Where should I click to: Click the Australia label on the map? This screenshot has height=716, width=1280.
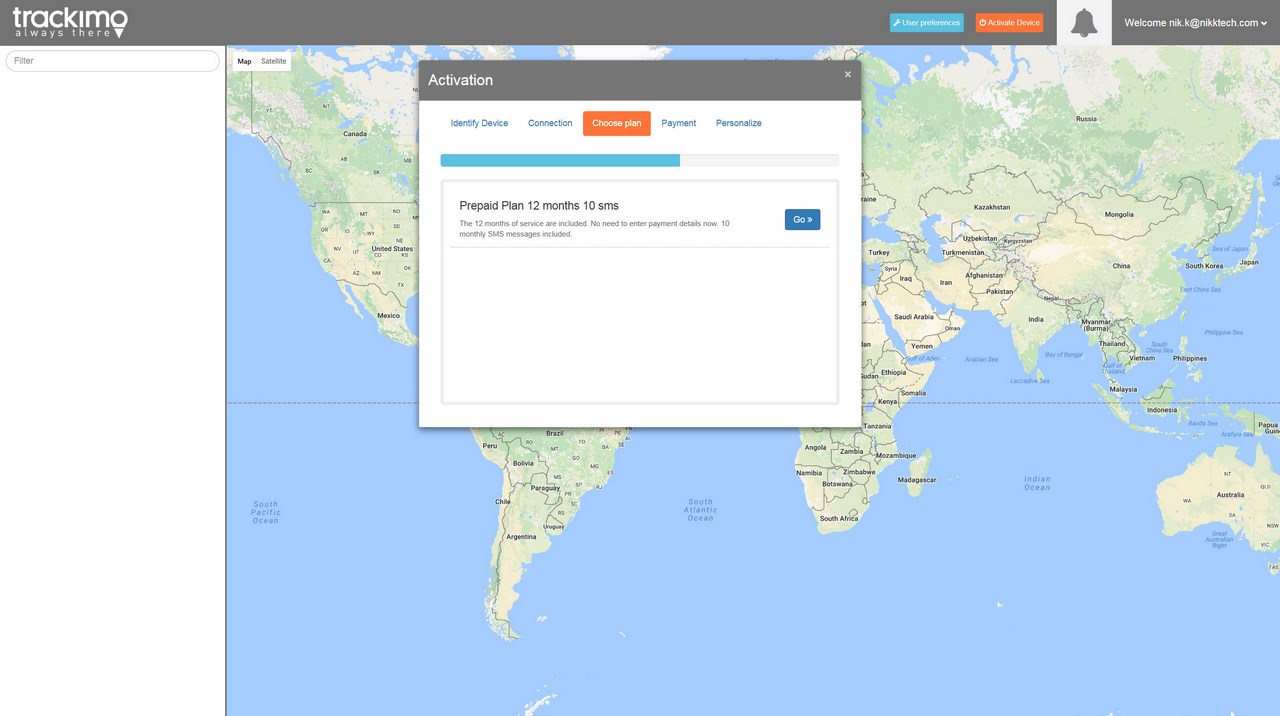click(x=1230, y=495)
